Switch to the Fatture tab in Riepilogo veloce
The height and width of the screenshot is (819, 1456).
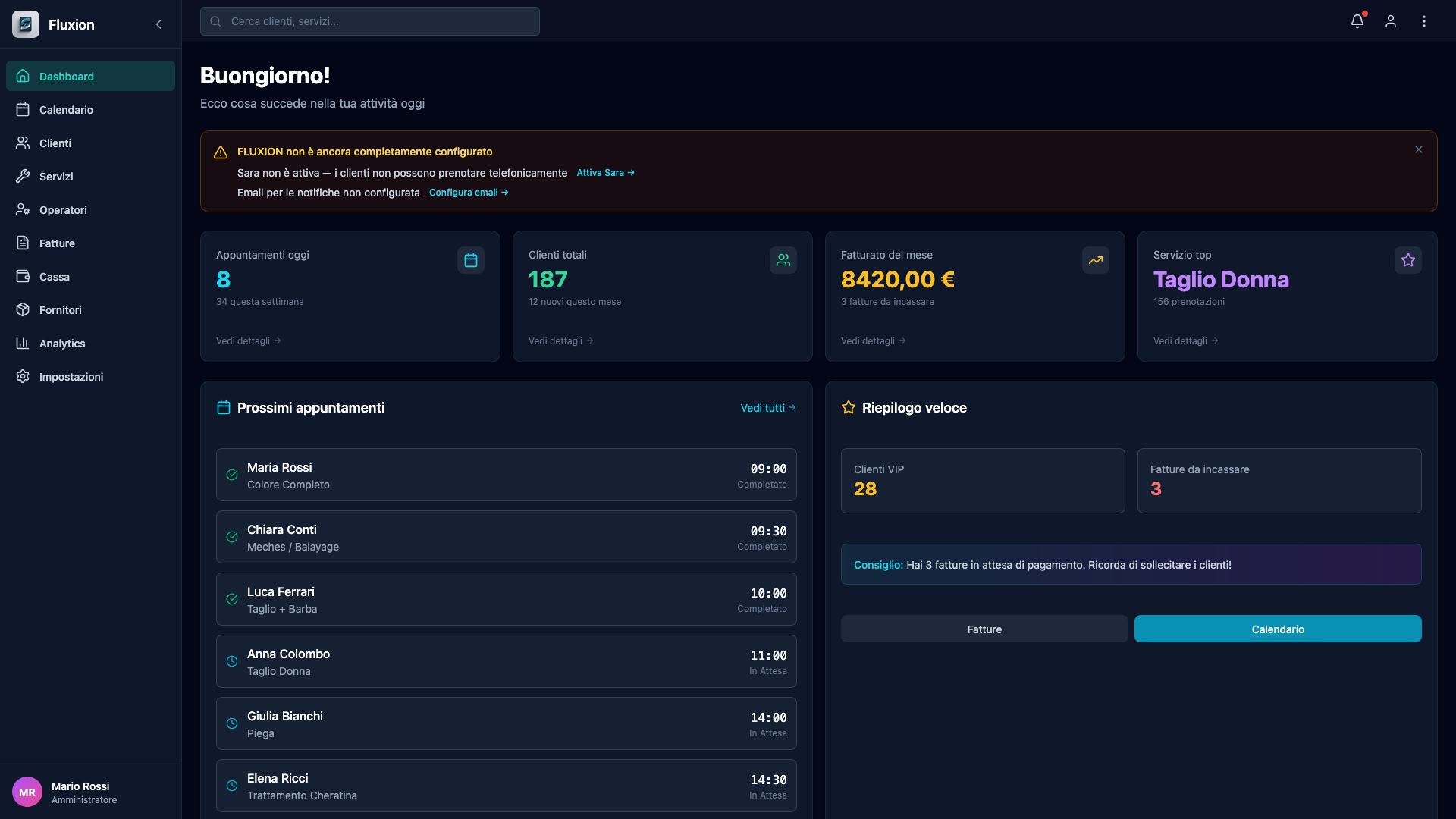point(983,629)
